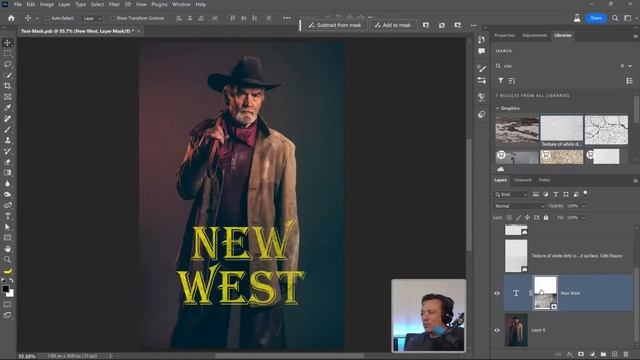640x360 pixels.
Task: Select the Hand tool
Action: [7, 249]
